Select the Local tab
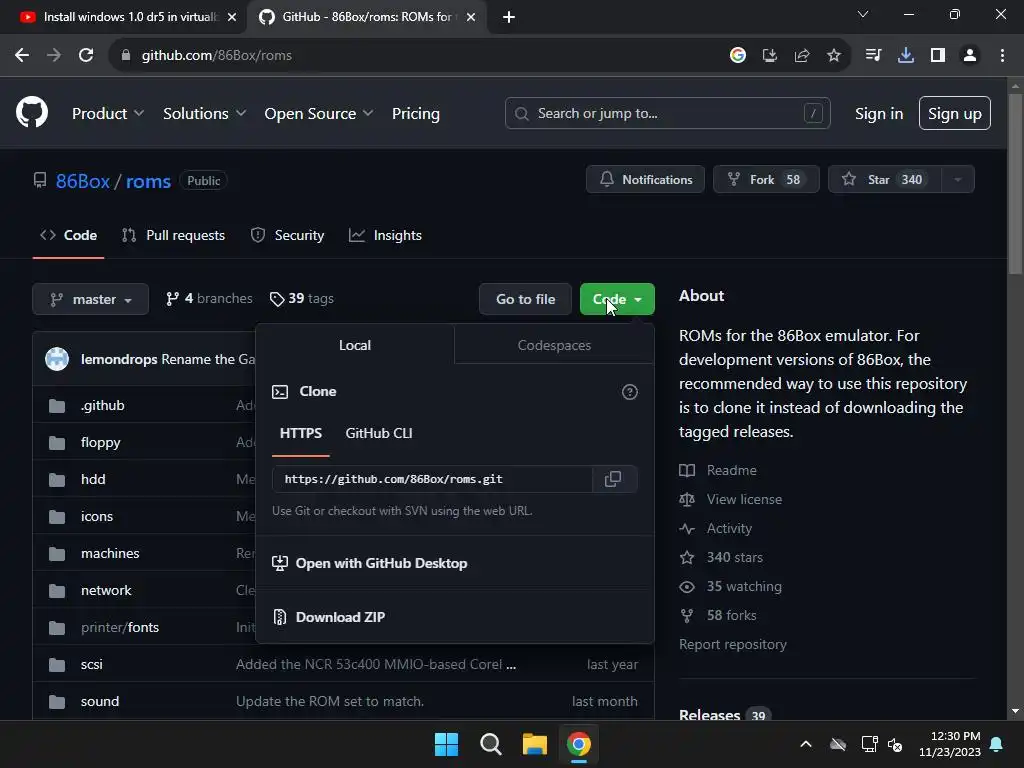1024x768 pixels. click(x=355, y=345)
